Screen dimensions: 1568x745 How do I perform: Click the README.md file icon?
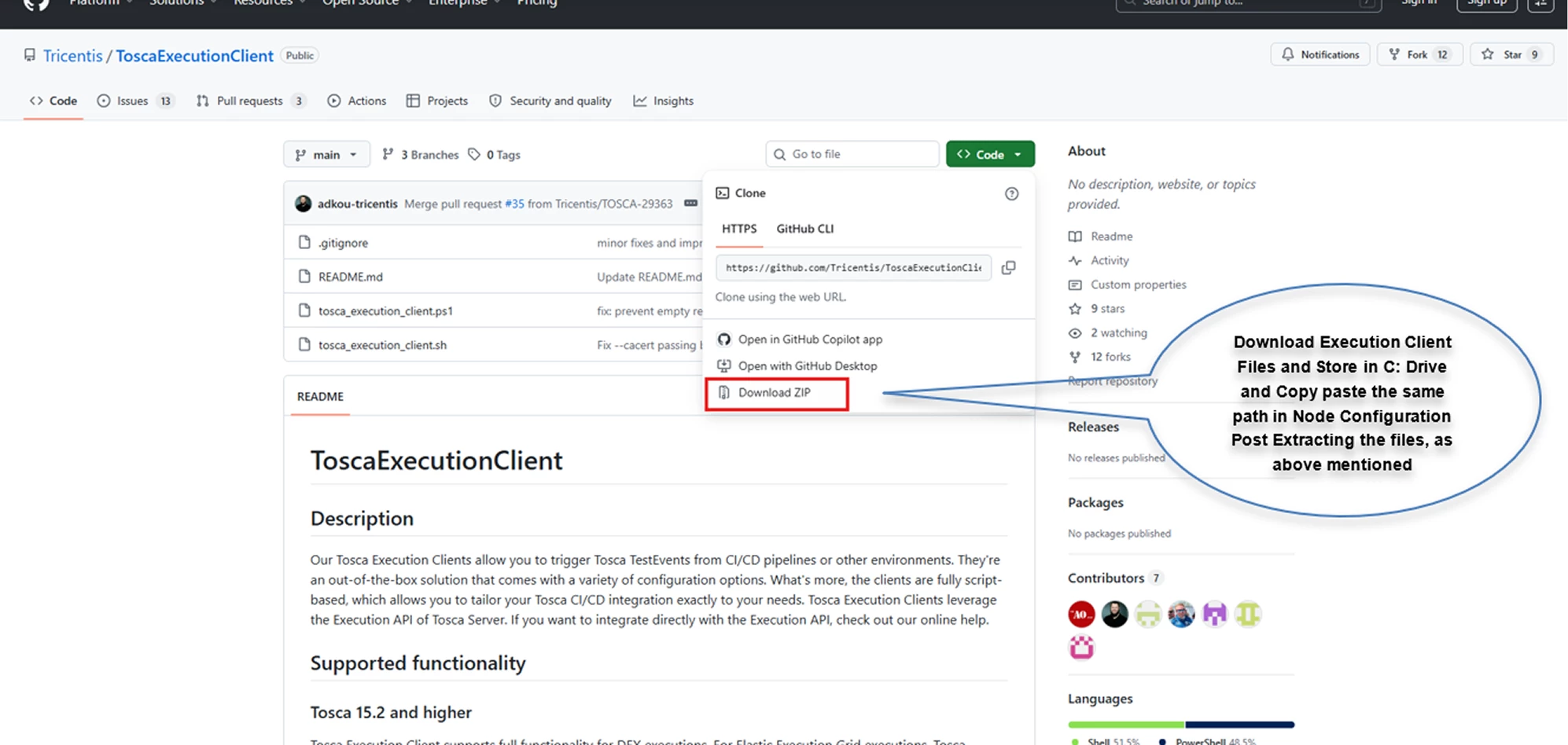click(x=304, y=277)
